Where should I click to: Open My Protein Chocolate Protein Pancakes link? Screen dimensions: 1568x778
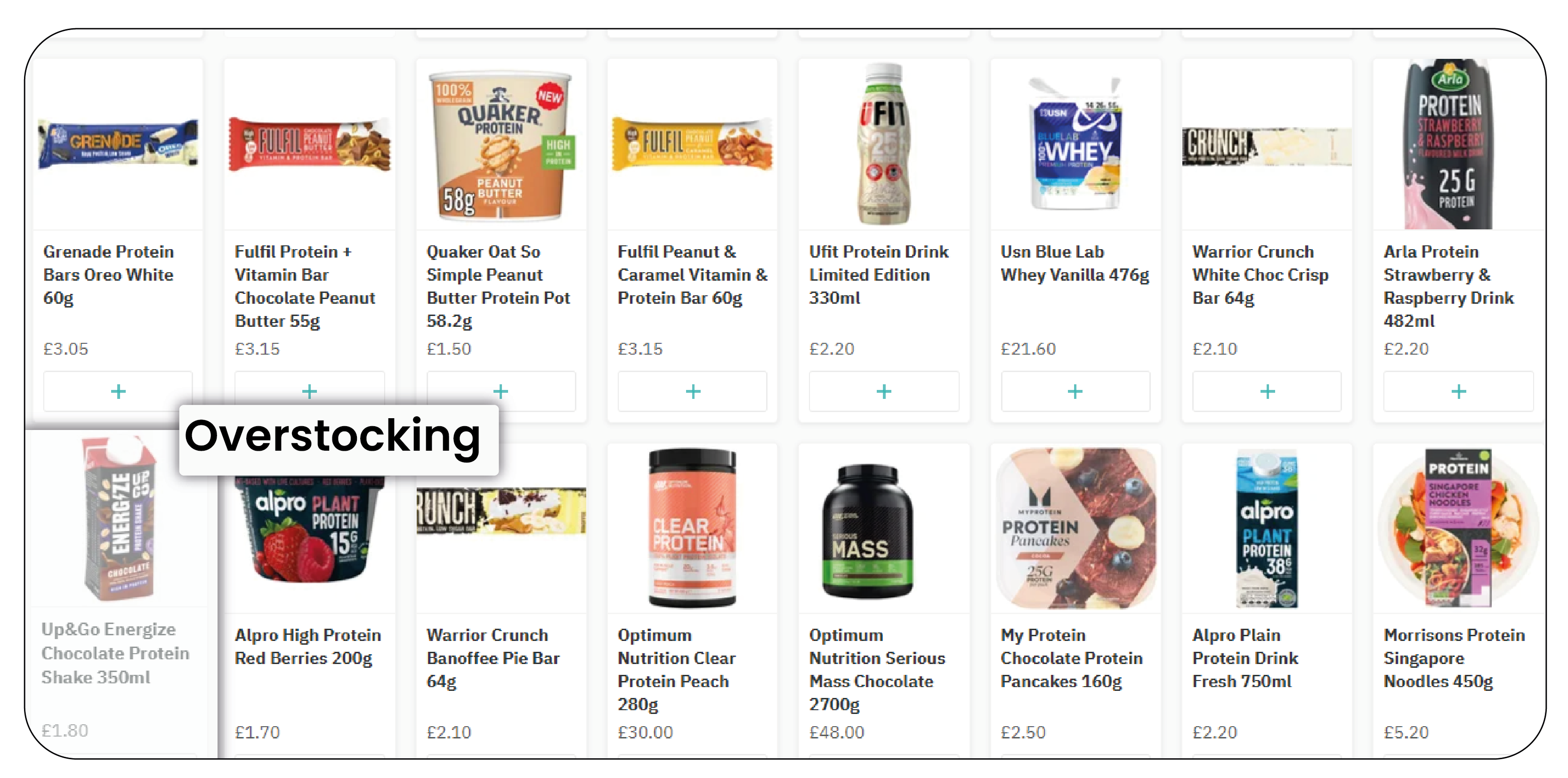(x=1071, y=658)
